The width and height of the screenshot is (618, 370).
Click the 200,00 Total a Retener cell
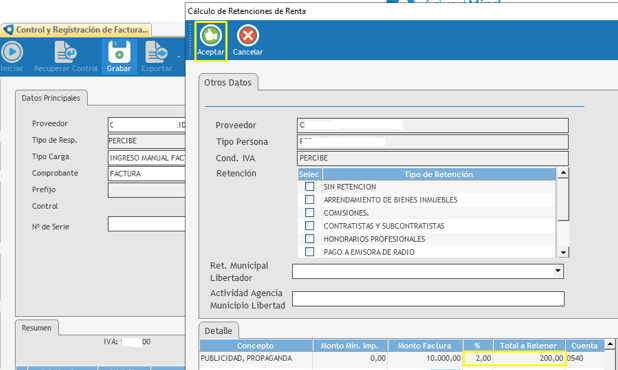coord(529,358)
